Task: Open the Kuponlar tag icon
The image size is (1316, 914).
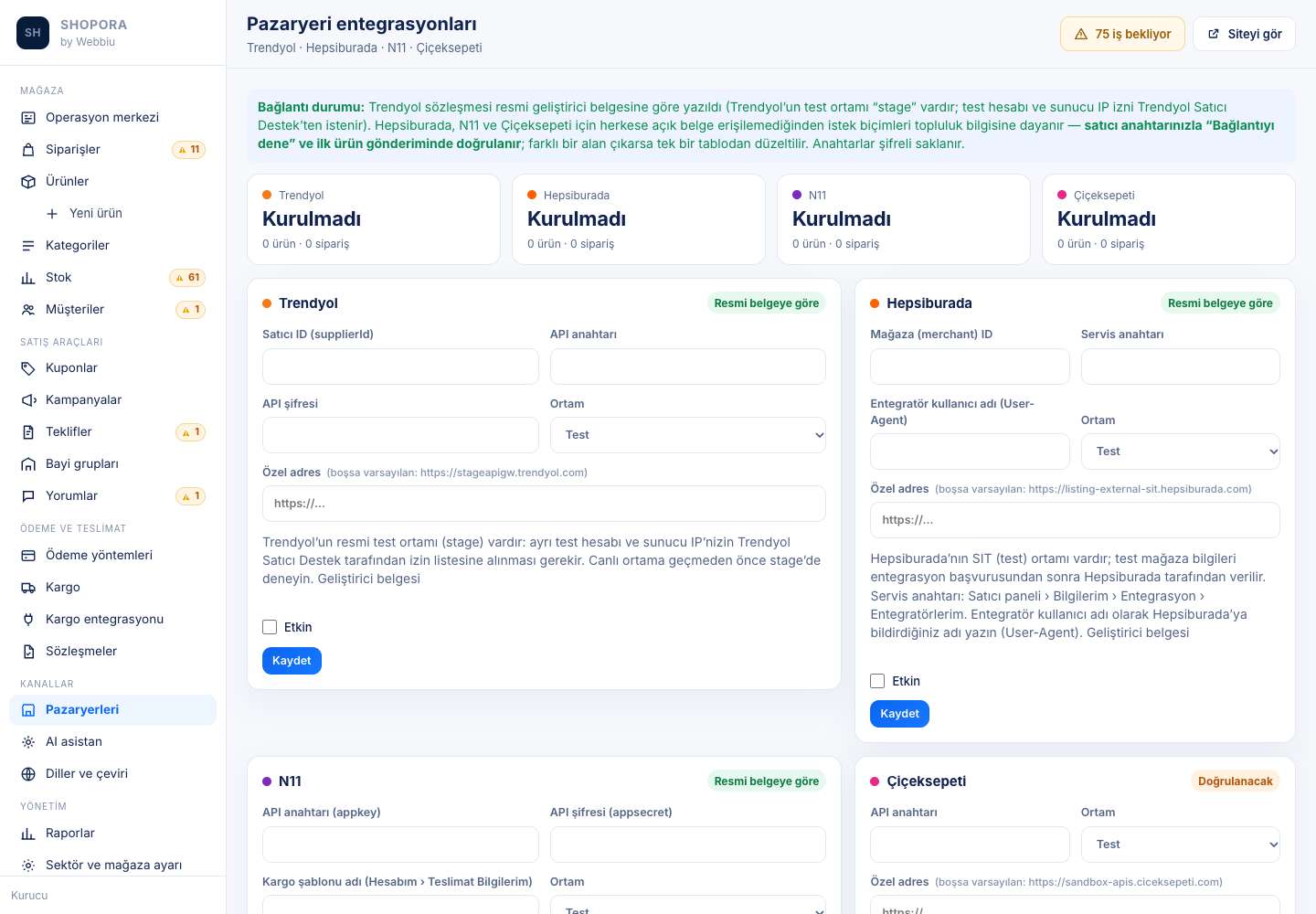Action: click(28, 368)
